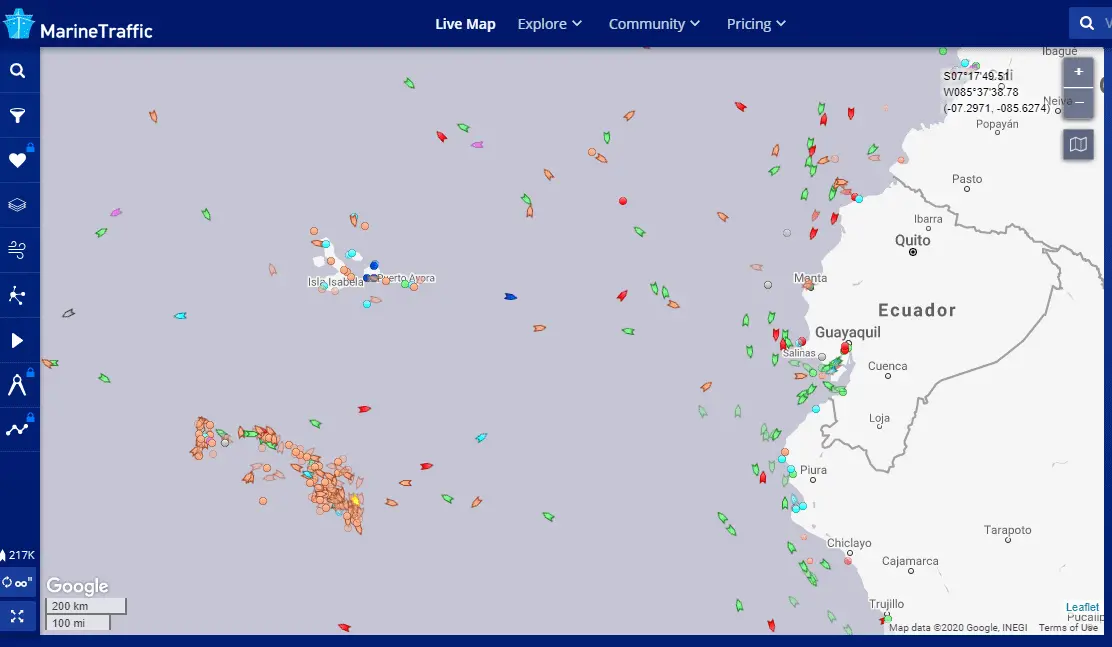This screenshot has height=647, width=1112.
Task: Toggle the auto-refresh infinity button
Action: point(18,582)
